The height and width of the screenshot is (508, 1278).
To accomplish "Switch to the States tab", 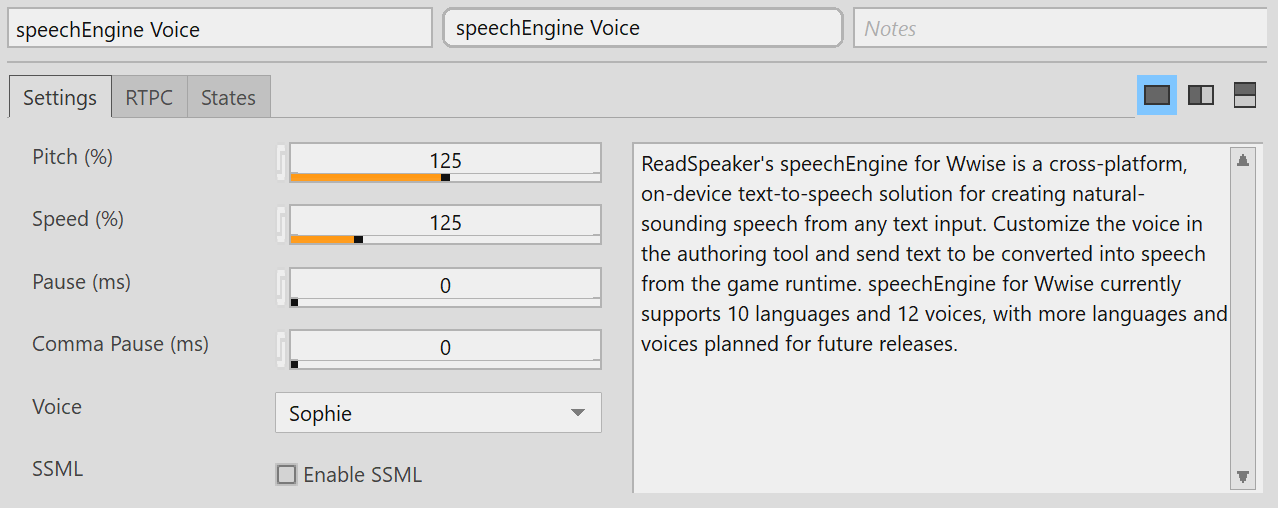I will click(228, 98).
